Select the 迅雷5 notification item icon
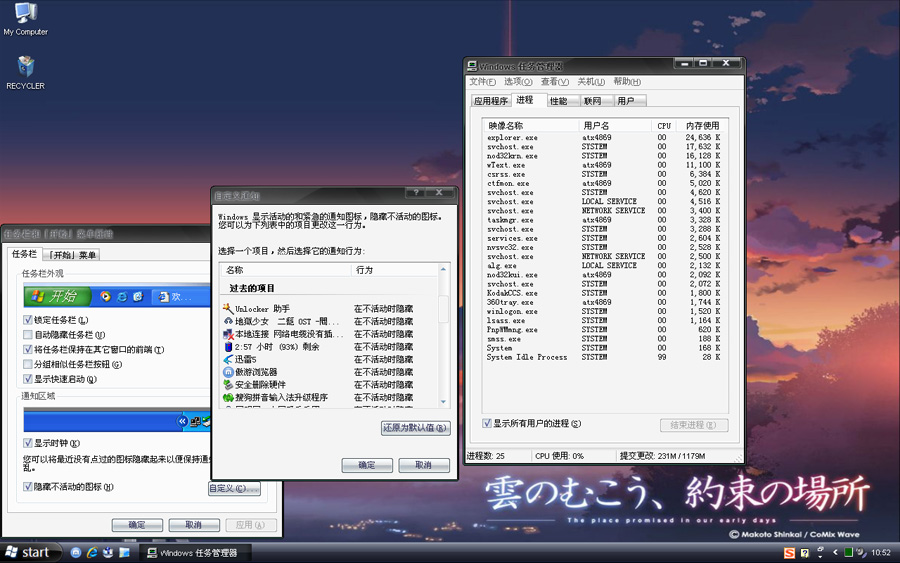 (x=228, y=359)
